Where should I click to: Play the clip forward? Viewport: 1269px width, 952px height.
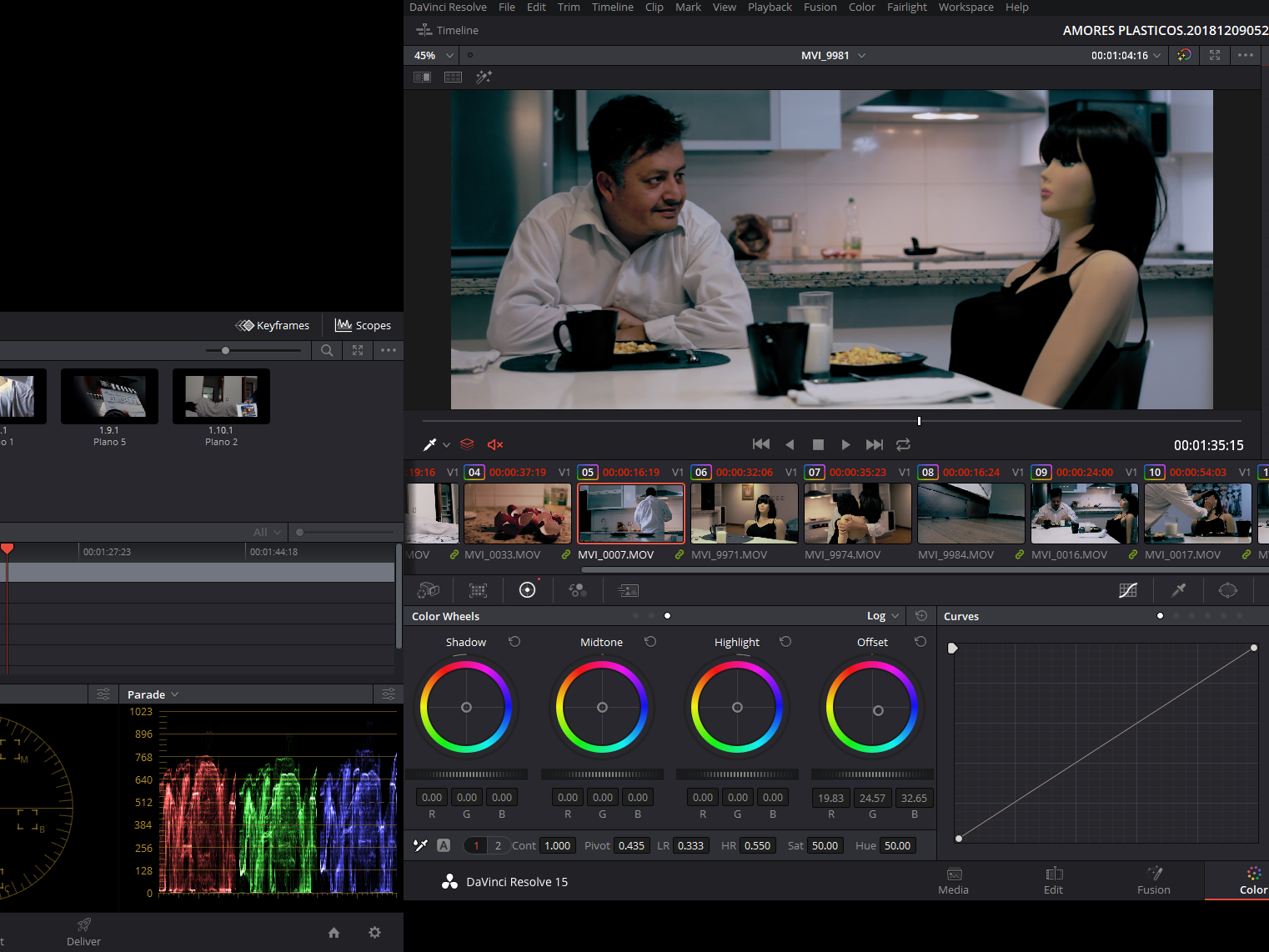click(845, 444)
